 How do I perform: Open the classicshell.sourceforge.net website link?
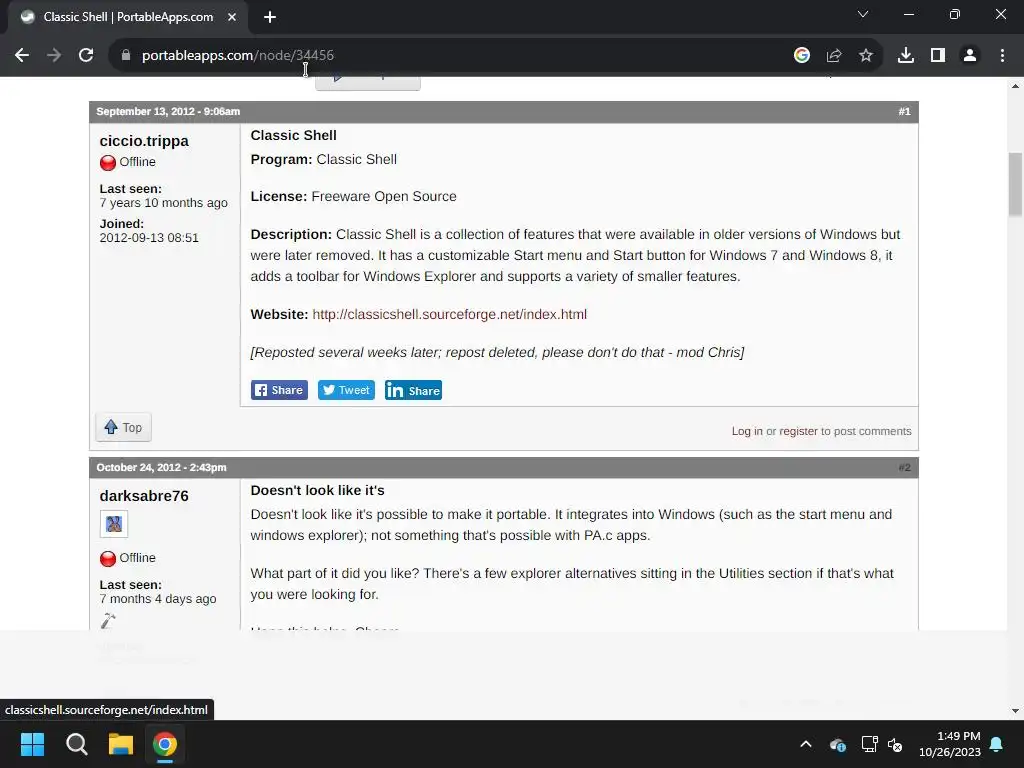[x=449, y=314]
